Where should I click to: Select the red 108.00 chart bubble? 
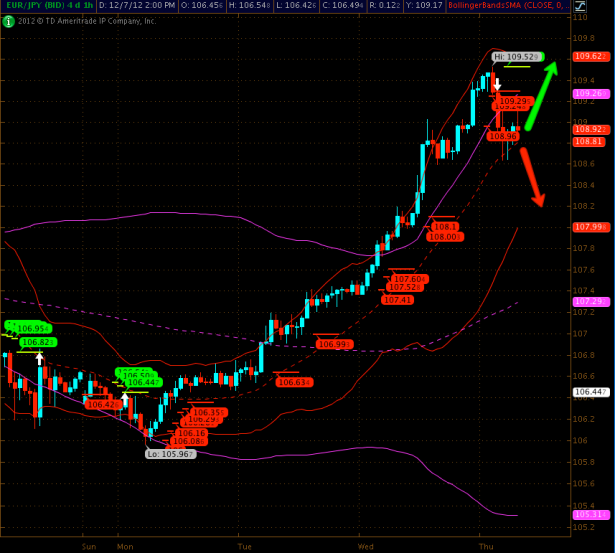point(445,237)
